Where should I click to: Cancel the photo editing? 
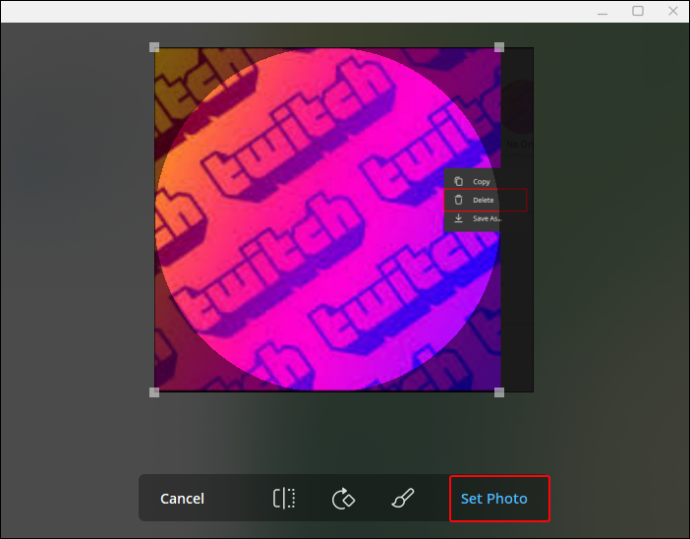click(182, 499)
